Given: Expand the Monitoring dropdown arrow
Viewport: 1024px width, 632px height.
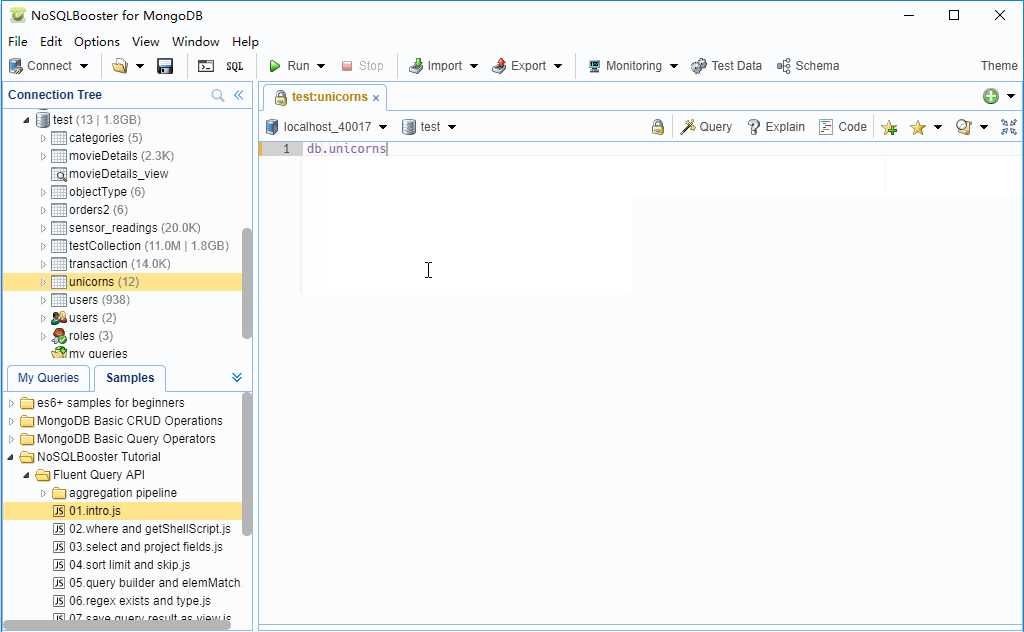Looking at the screenshot, I should pos(674,66).
